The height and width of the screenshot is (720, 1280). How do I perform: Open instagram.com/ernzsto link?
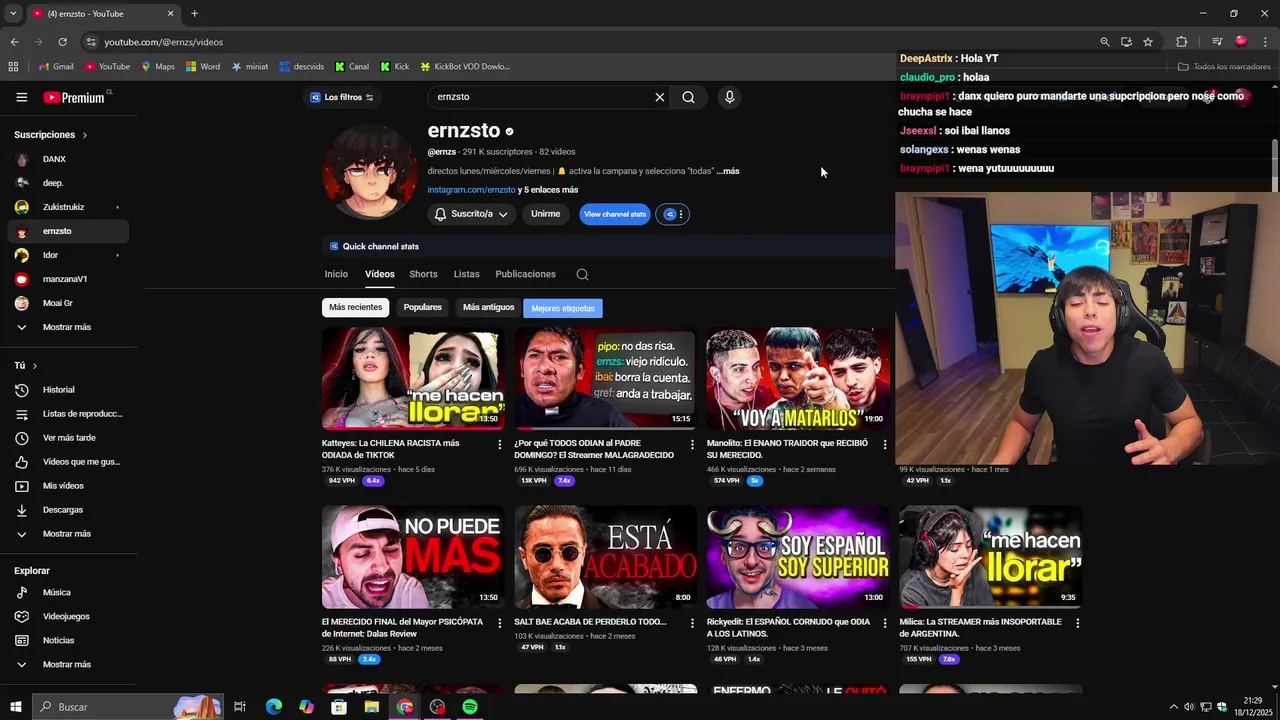tap(471, 190)
